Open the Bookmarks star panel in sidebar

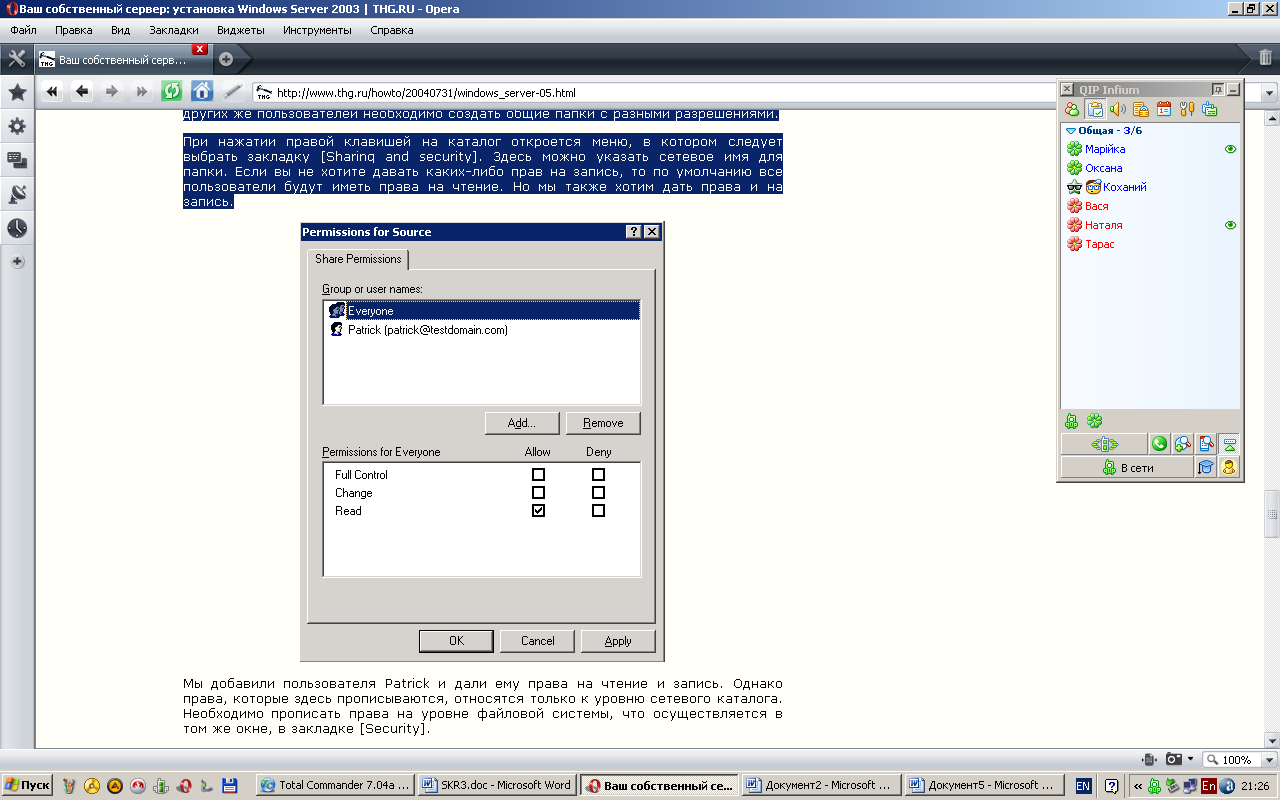pyautogui.click(x=17, y=93)
